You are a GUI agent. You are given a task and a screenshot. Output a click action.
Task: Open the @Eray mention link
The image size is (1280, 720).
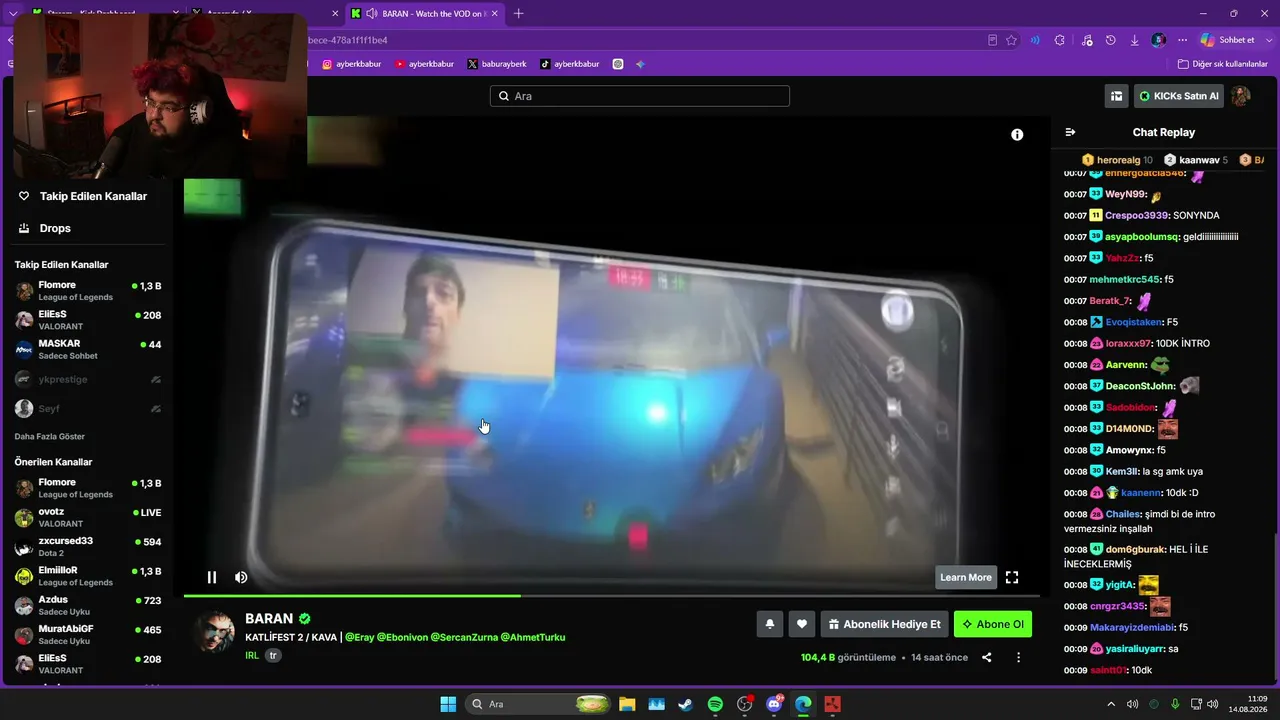pyautogui.click(x=360, y=637)
